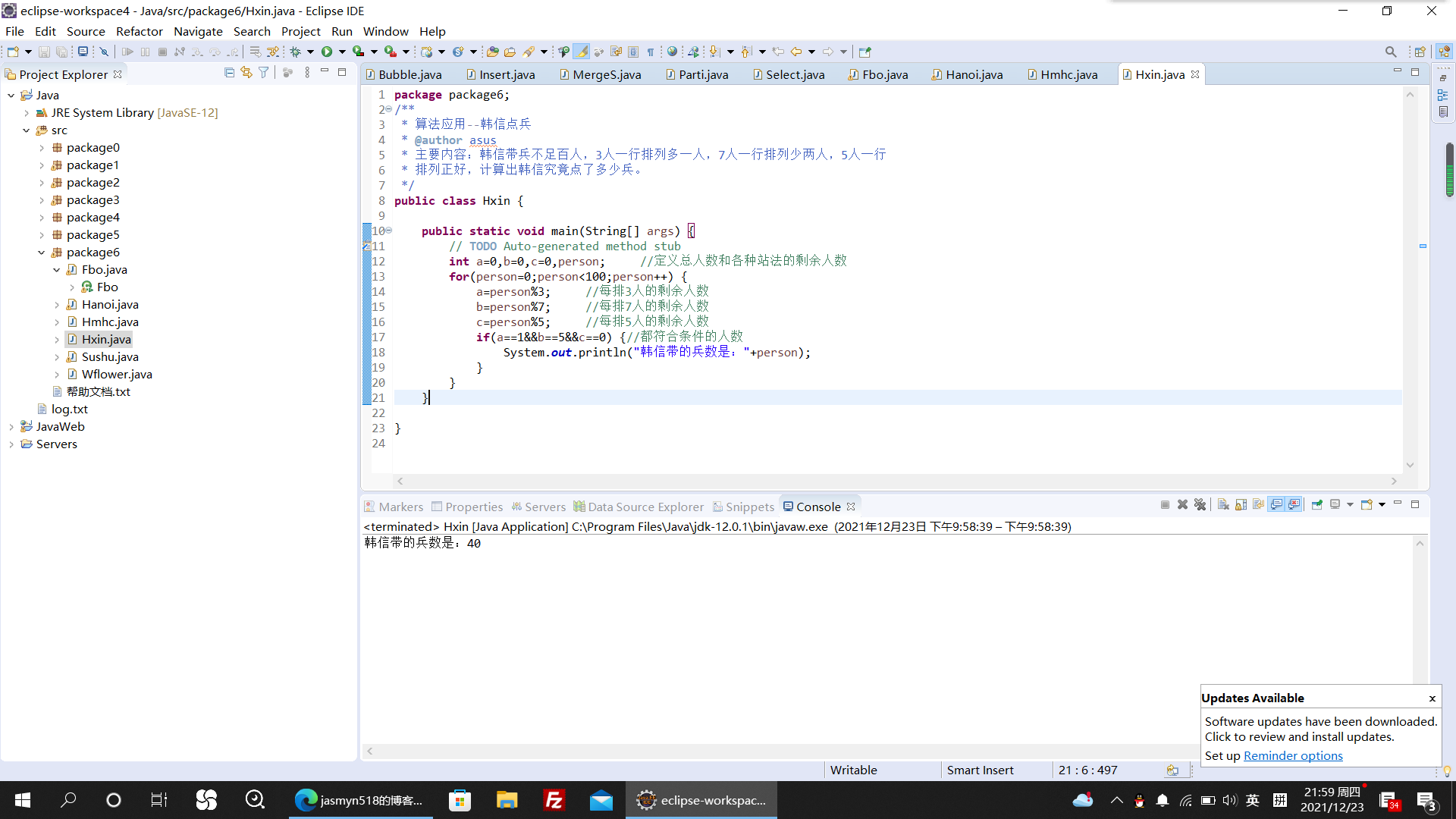
Task: Click Project Explorer filter funnel icon
Action: 263,73
